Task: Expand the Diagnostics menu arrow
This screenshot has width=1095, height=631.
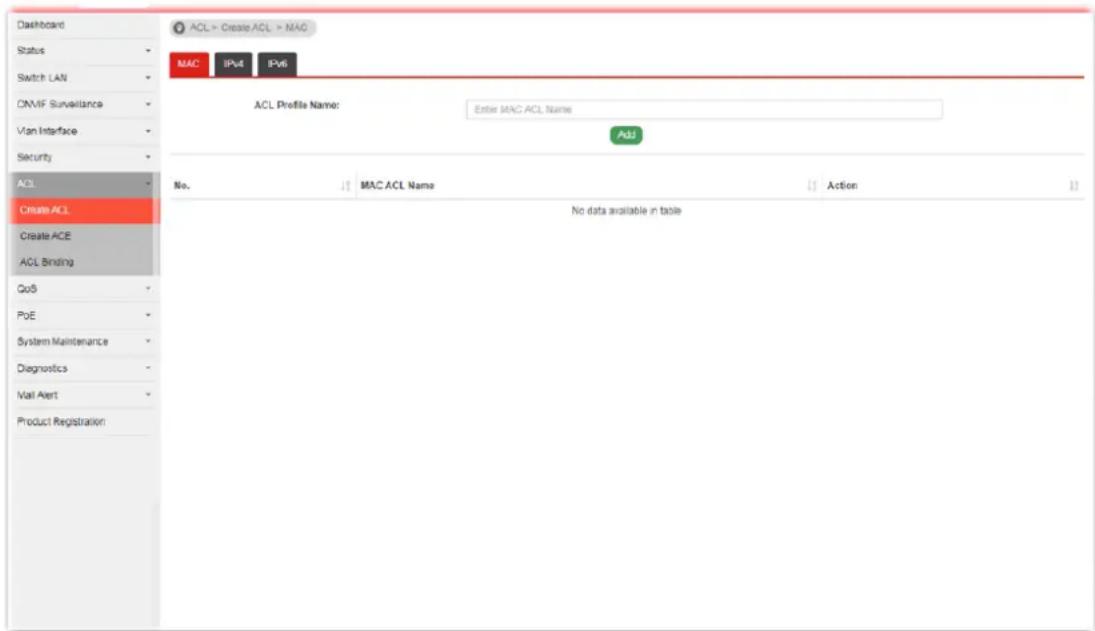Action: (148, 368)
